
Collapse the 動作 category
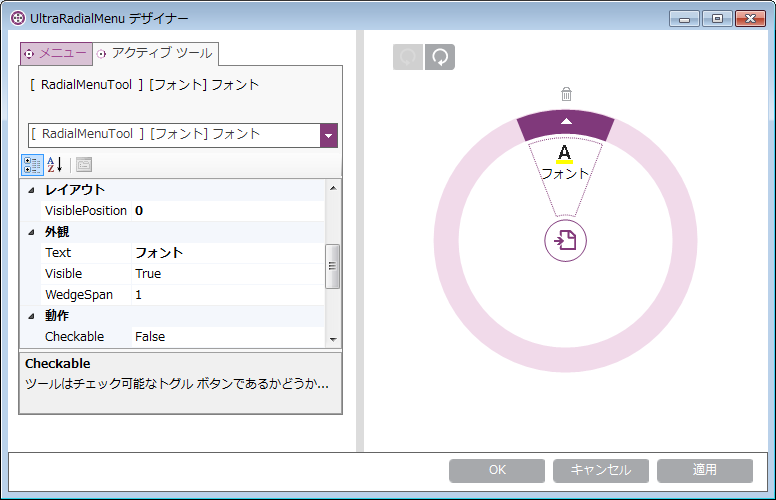point(31,316)
